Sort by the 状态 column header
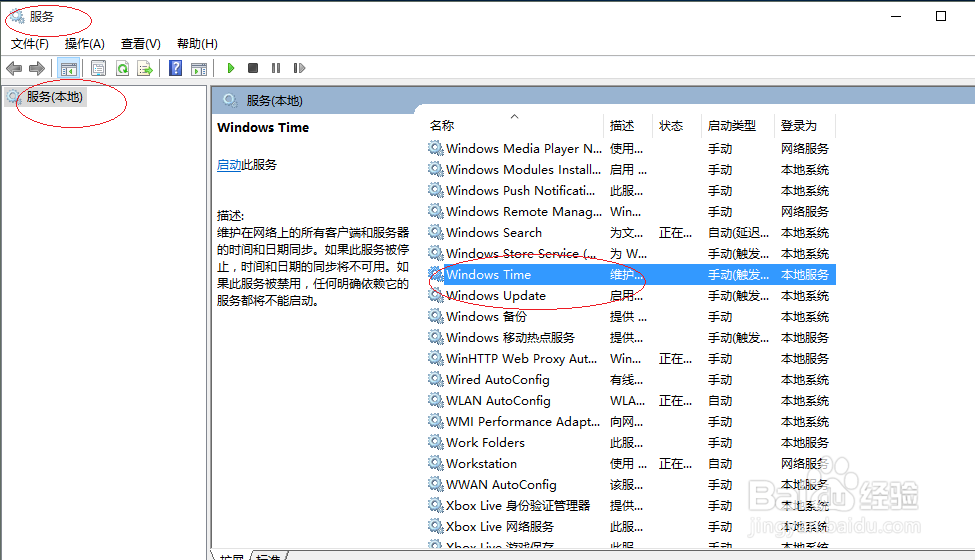This screenshot has height=560, width=975. point(671,126)
